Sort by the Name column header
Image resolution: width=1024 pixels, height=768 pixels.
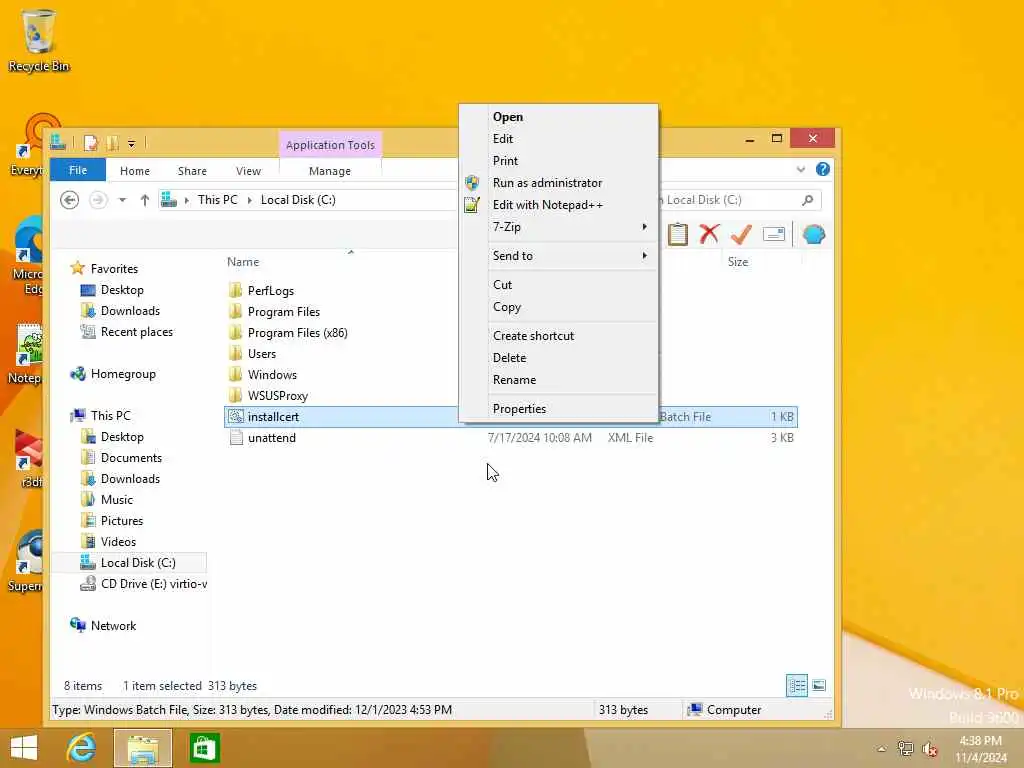(243, 262)
